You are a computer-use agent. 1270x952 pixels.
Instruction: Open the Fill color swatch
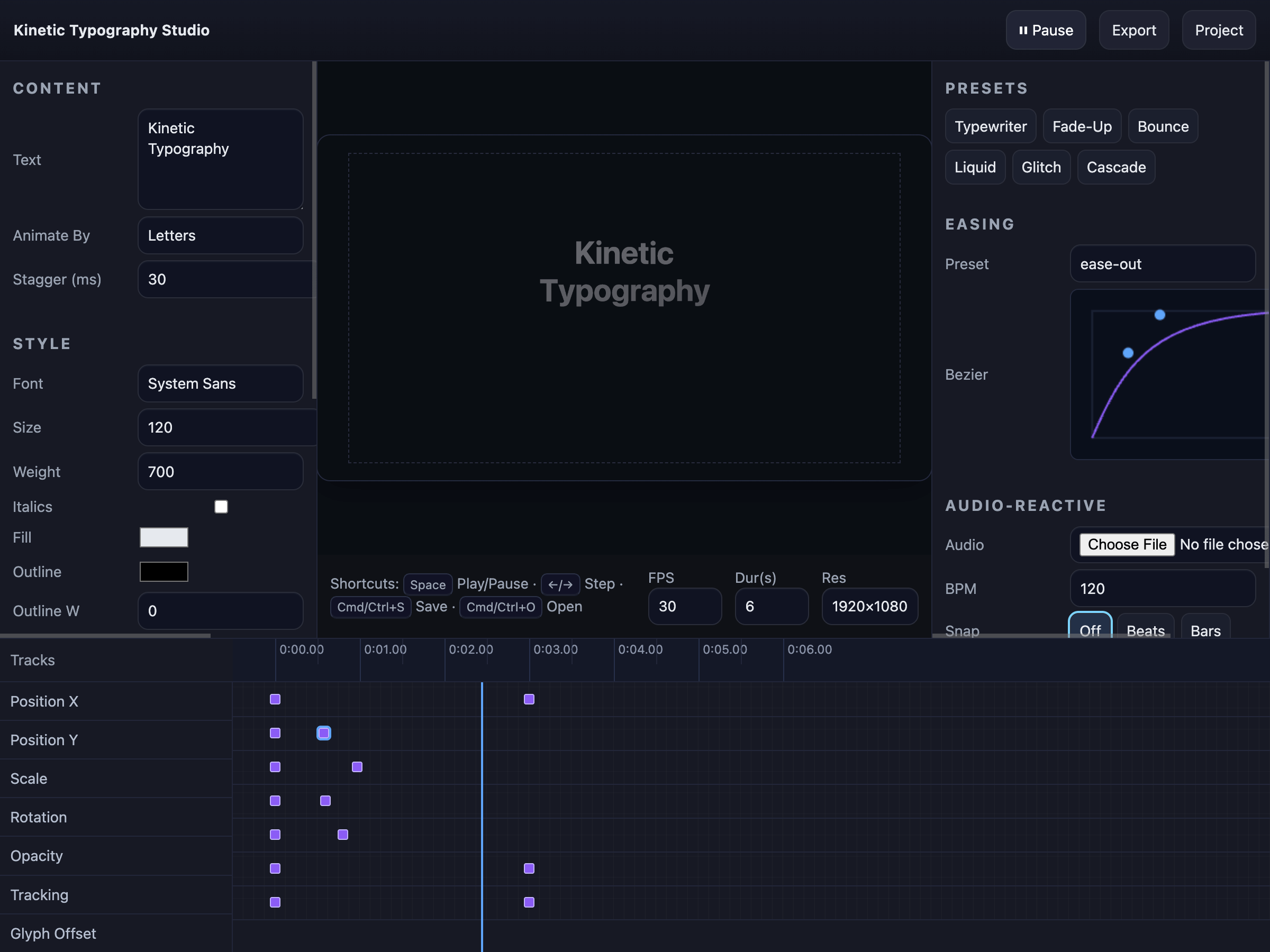[x=164, y=537]
